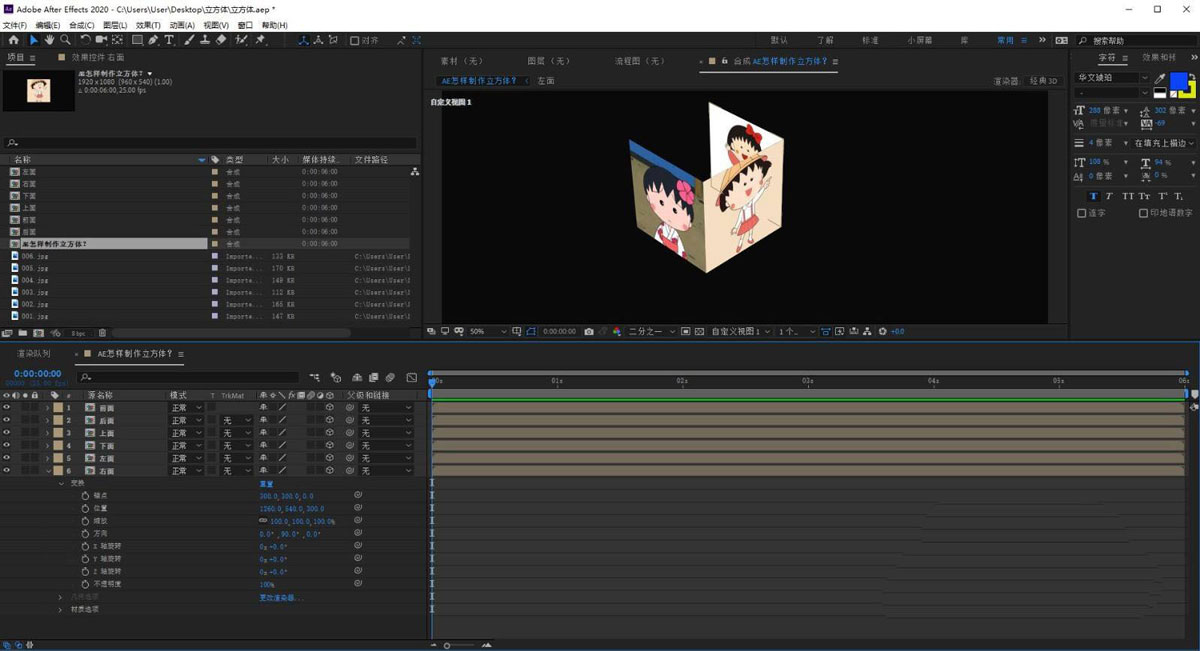Viewport: 1200px width, 651px height.
Task: Open the 帮助(H) menu
Action: coord(274,25)
